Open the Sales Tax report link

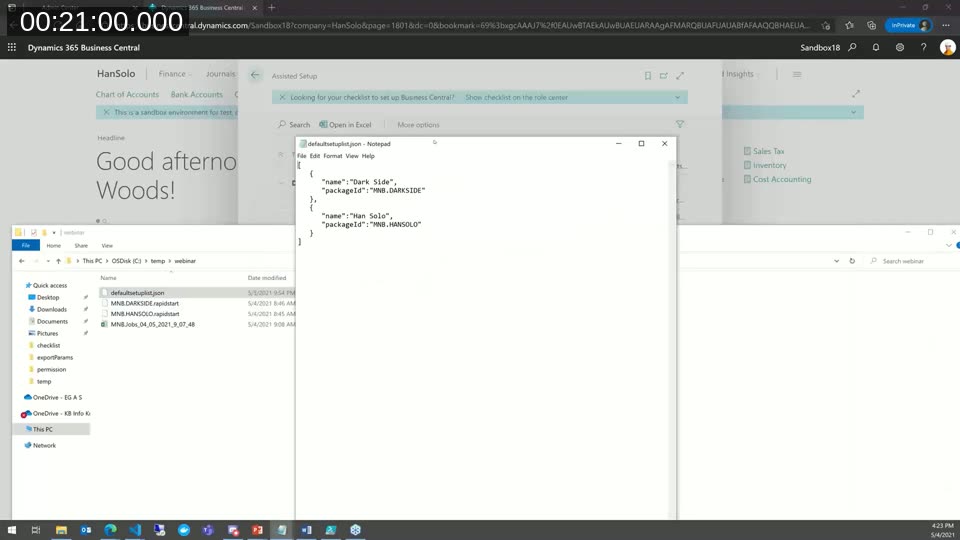[764, 151]
